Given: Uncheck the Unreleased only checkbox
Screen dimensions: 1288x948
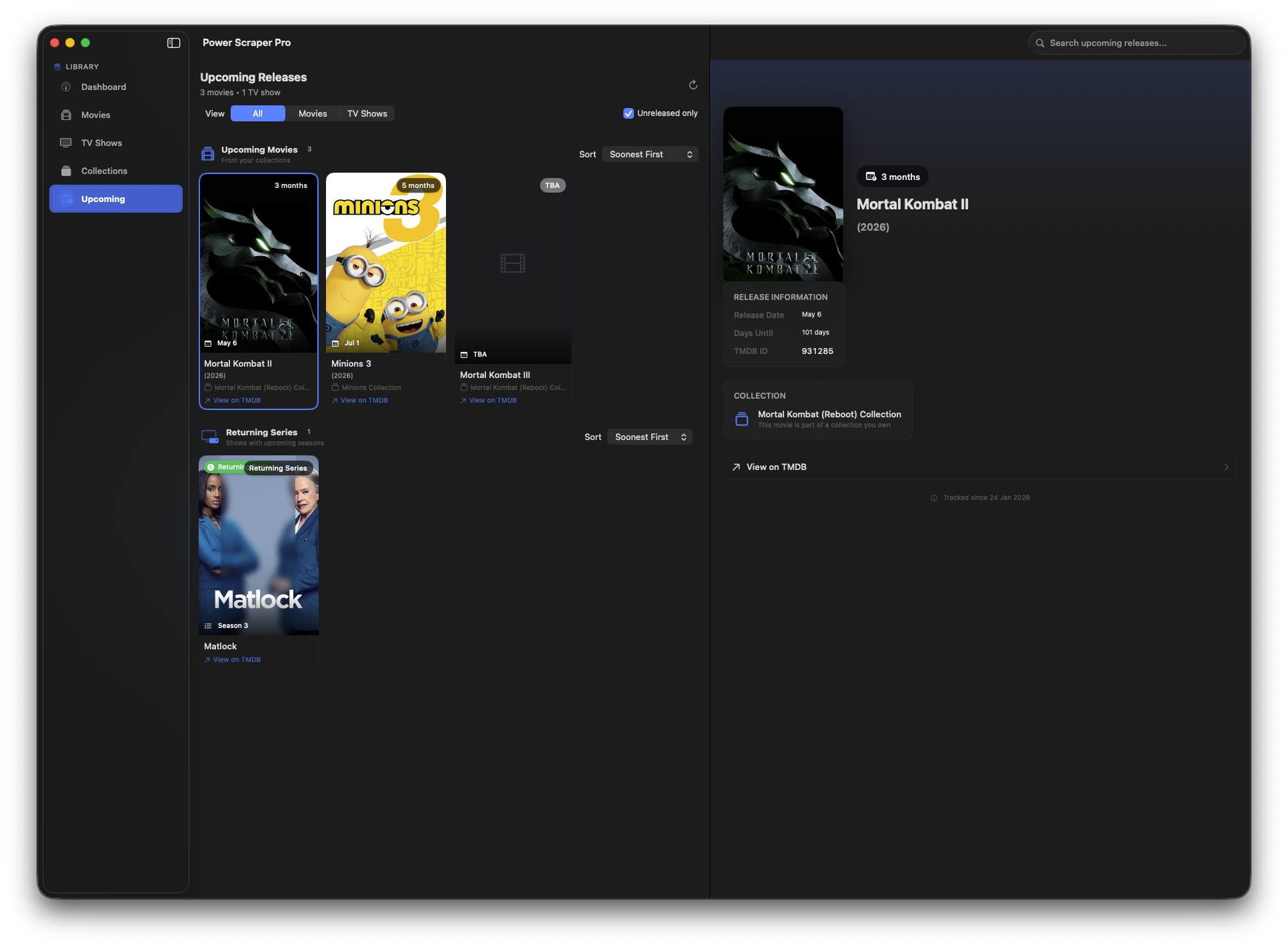Looking at the screenshot, I should click(628, 113).
